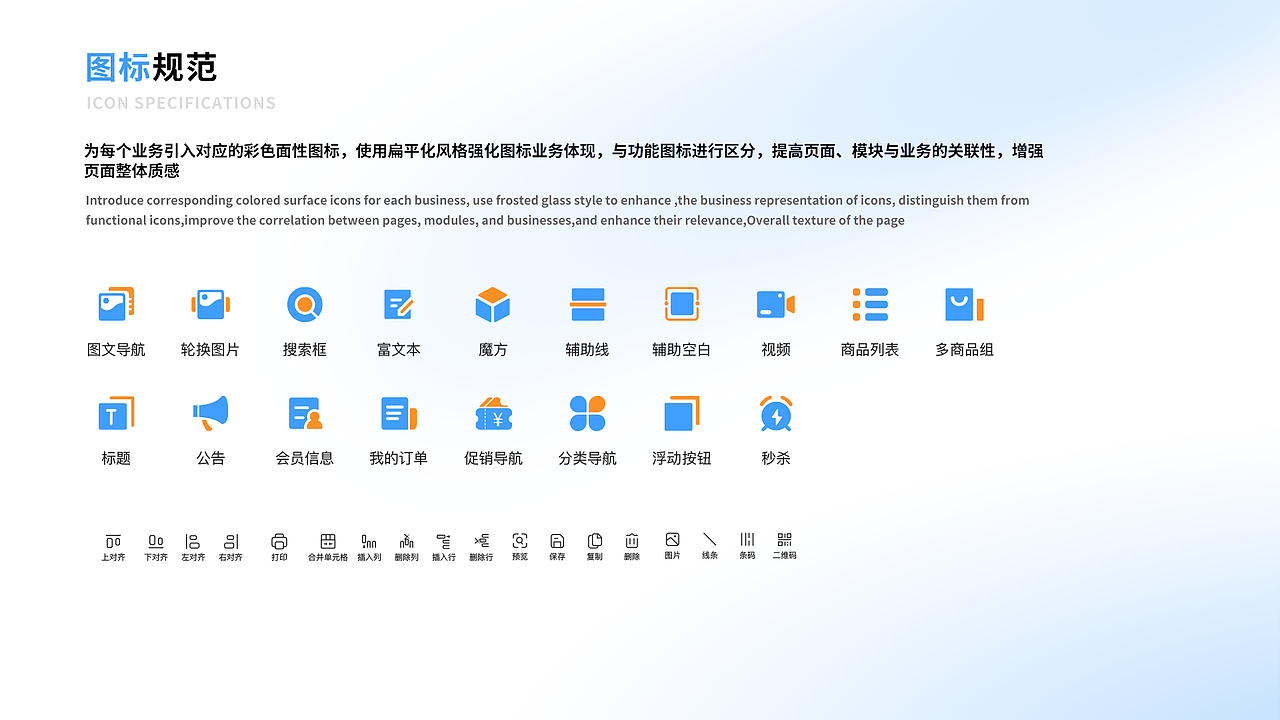Click the 合并单元格 merge cells icon
The width and height of the screenshot is (1280, 720).
tap(328, 541)
